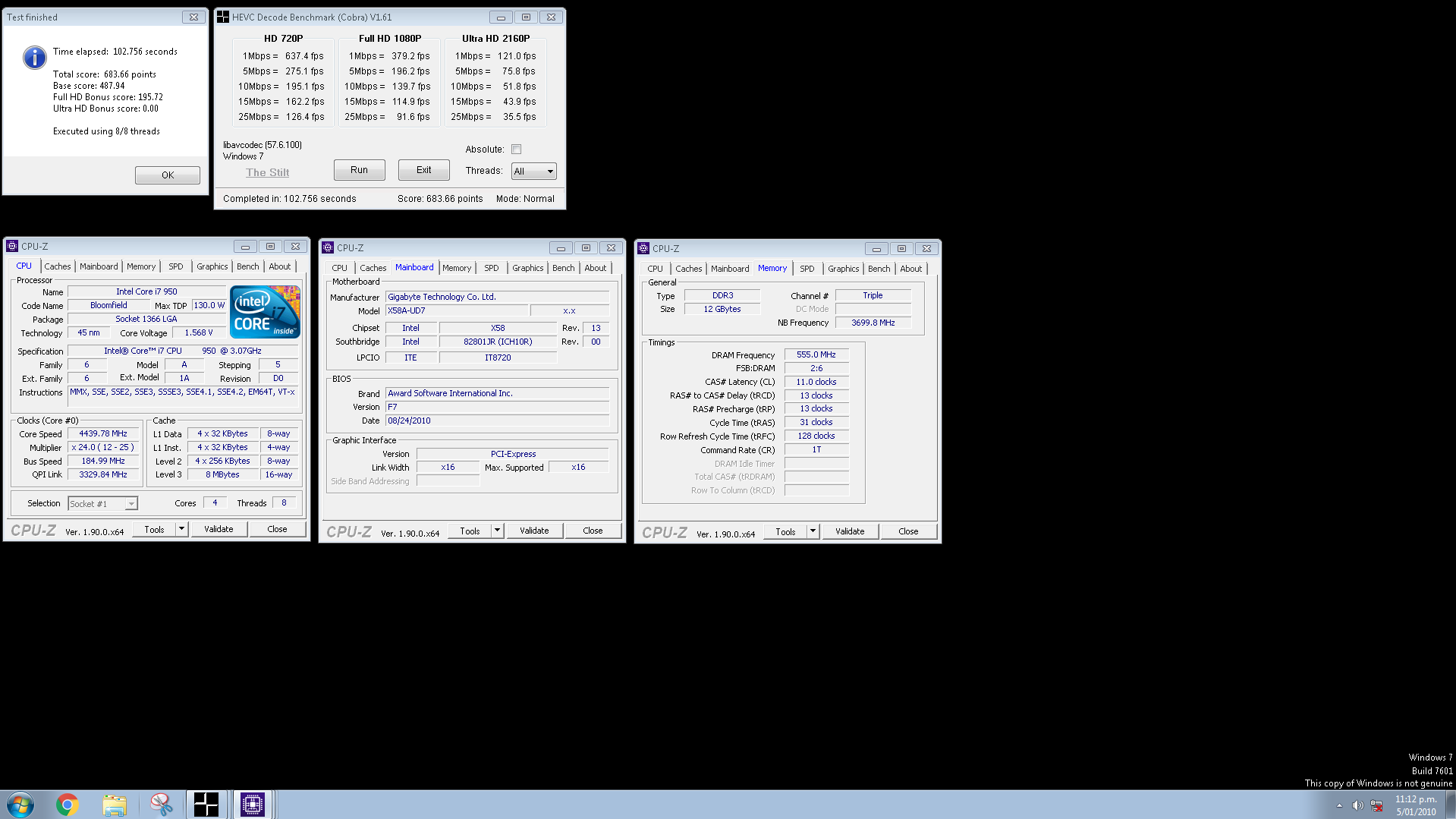Click Close button in first CPU-Z
This screenshot has width=1456, height=819.
click(x=278, y=529)
